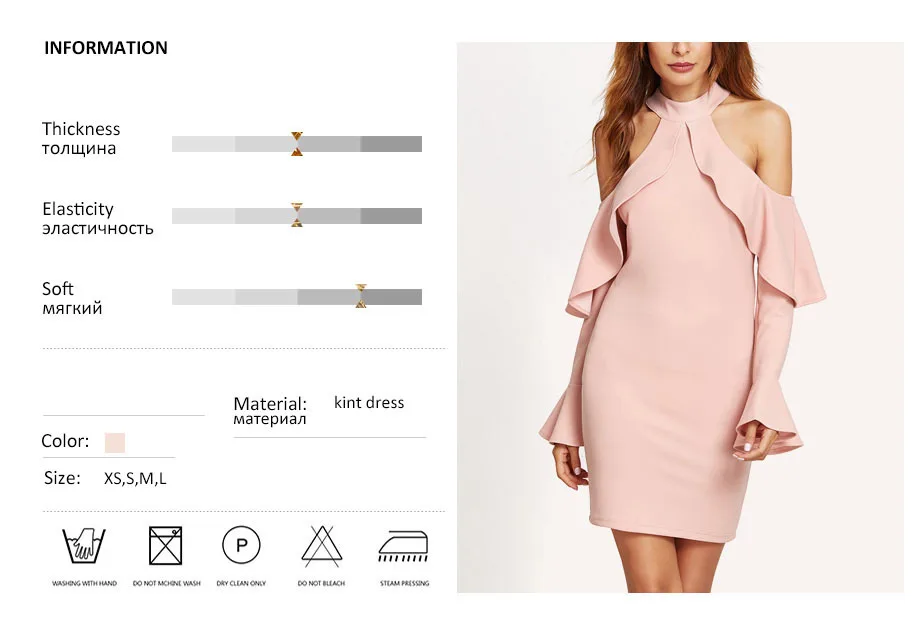This screenshot has width=920, height=626.
Task: Click the steam pressing iron icon
Action: (404, 546)
